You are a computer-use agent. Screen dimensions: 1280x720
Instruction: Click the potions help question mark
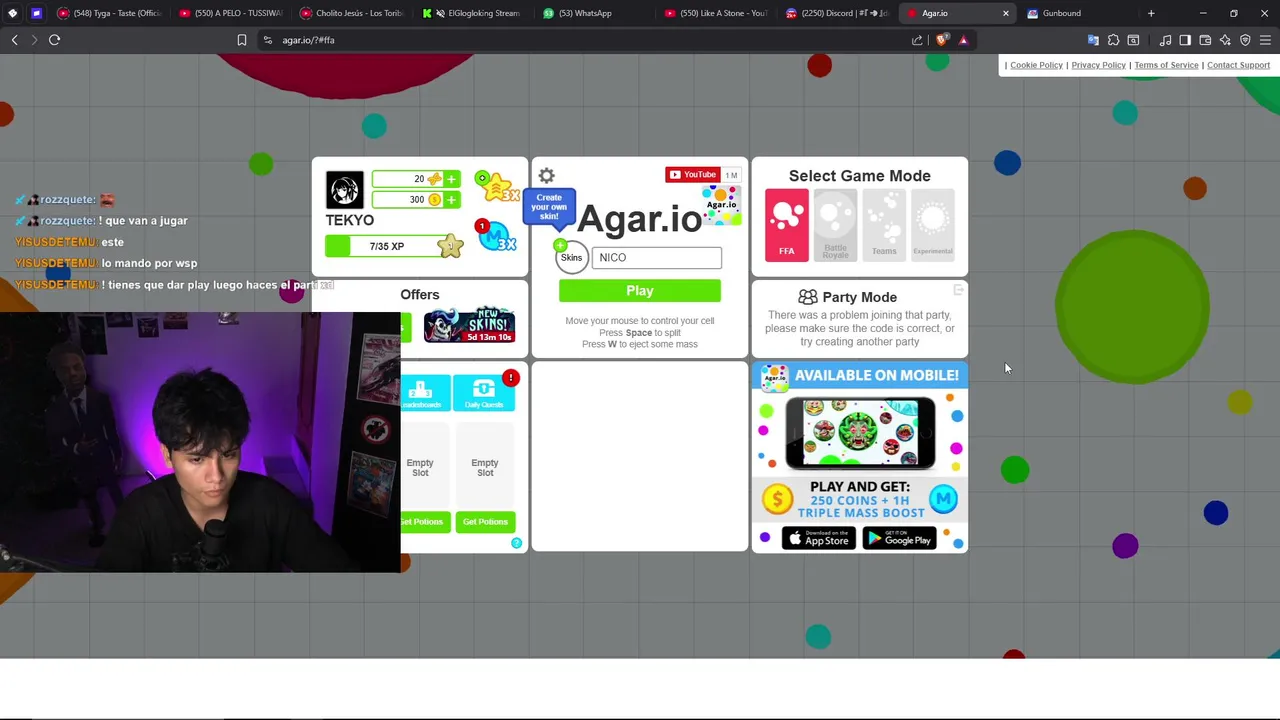pos(516,543)
